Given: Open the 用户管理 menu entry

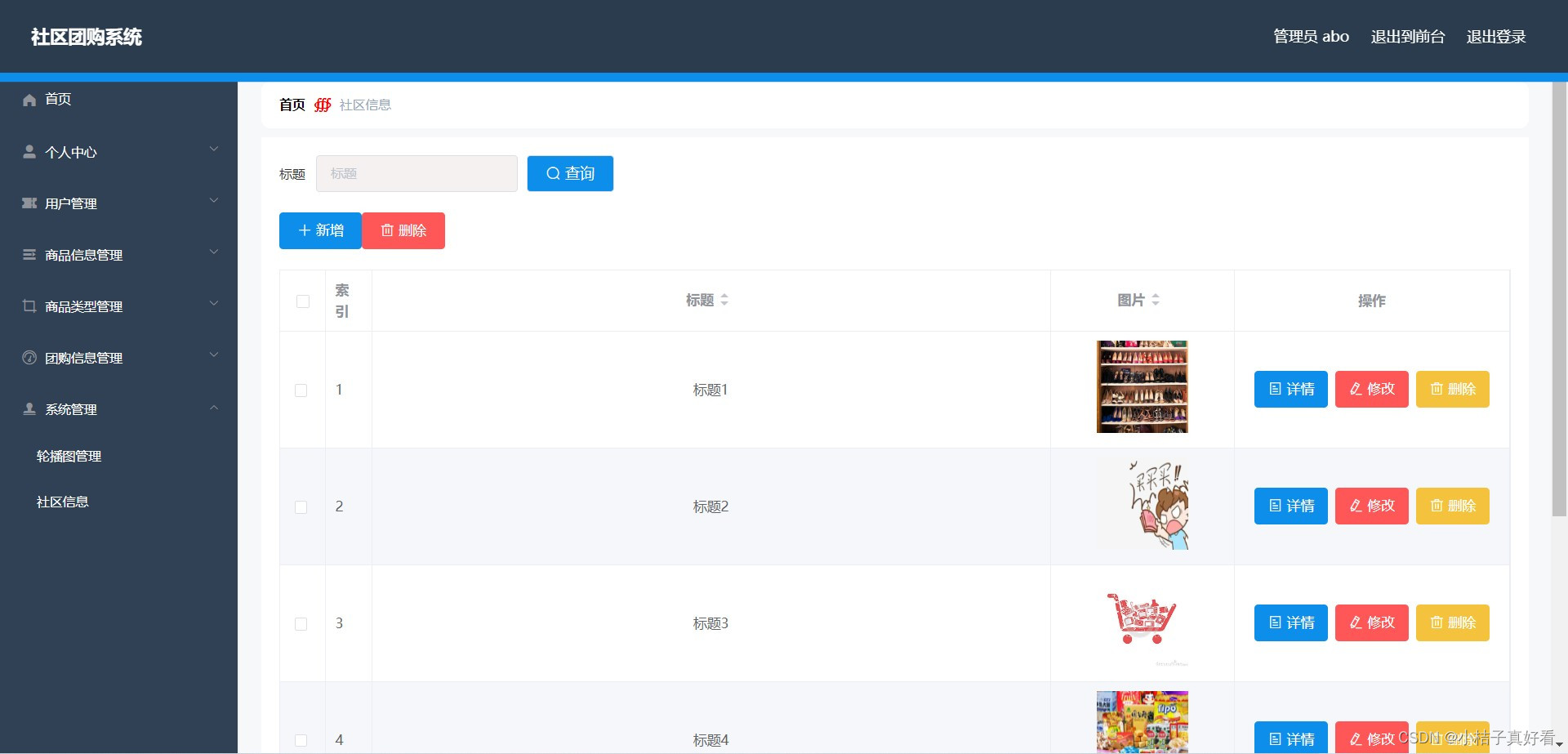Looking at the screenshot, I should point(118,203).
